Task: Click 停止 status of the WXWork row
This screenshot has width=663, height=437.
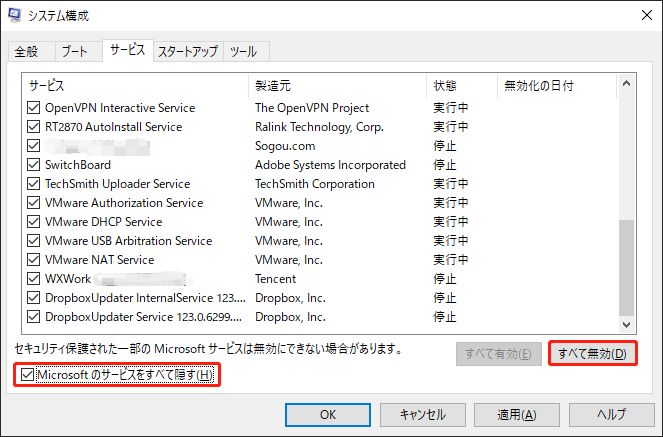Action: click(x=445, y=279)
